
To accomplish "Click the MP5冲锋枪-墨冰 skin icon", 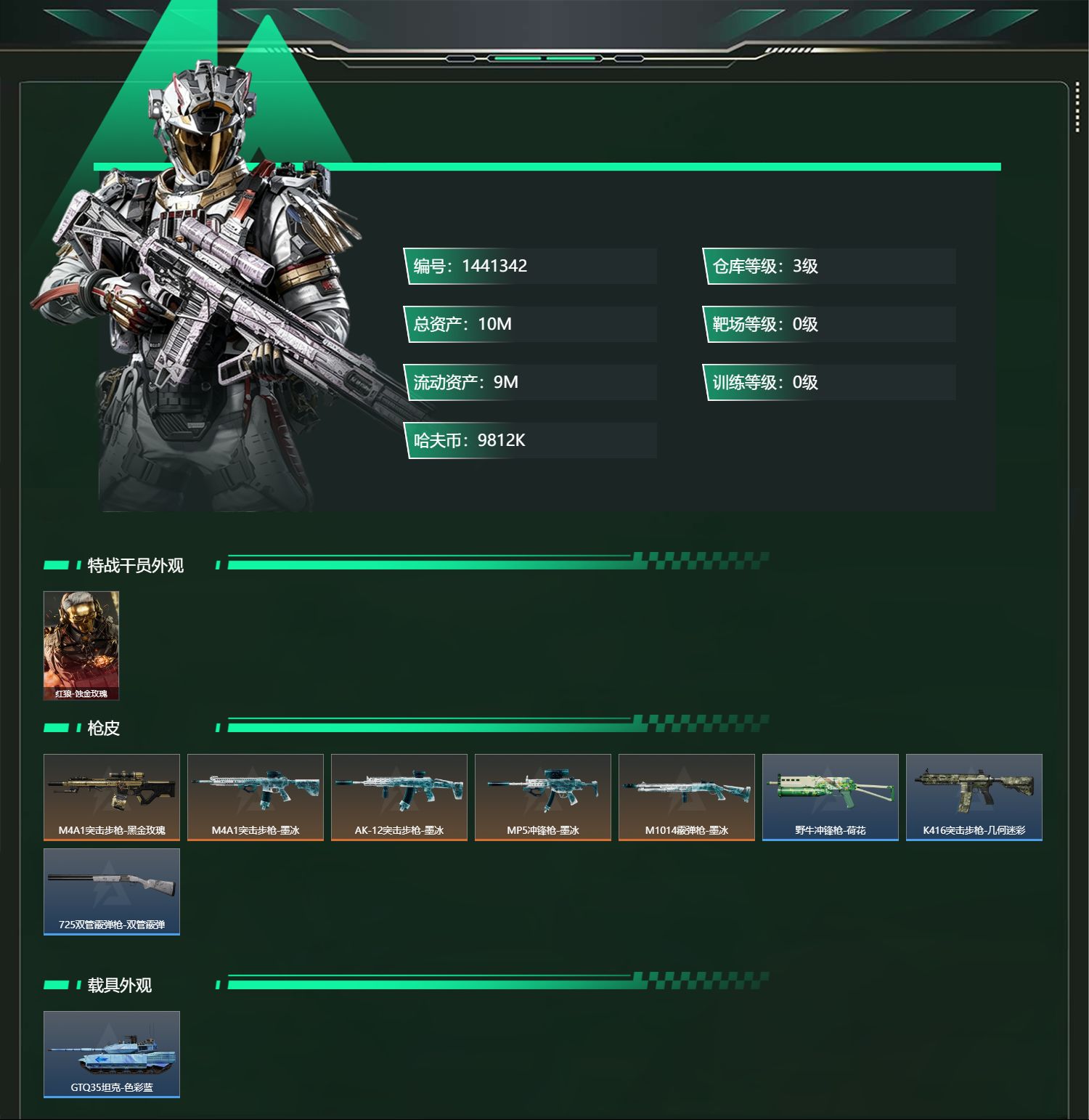I will pyautogui.click(x=543, y=798).
